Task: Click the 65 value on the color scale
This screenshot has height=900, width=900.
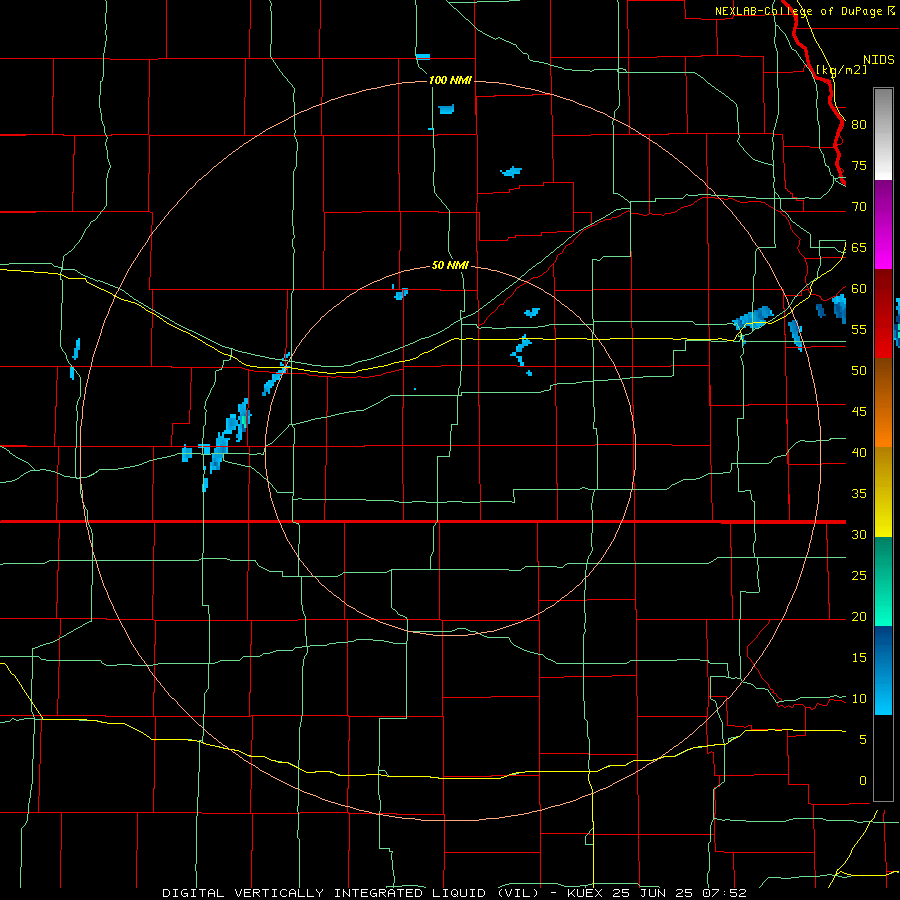Action: click(859, 247)
